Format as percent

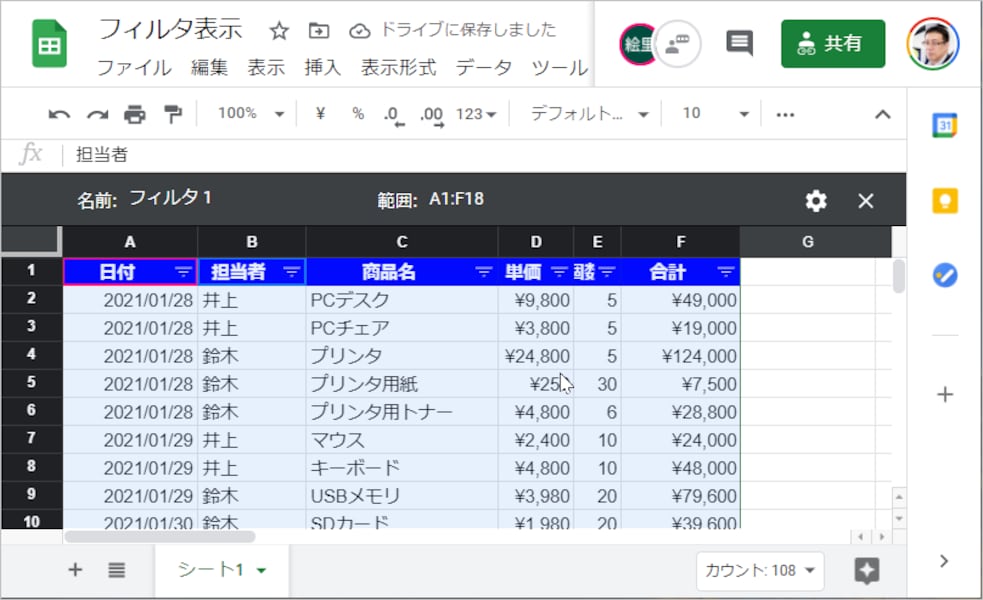[x=358, y=113]
